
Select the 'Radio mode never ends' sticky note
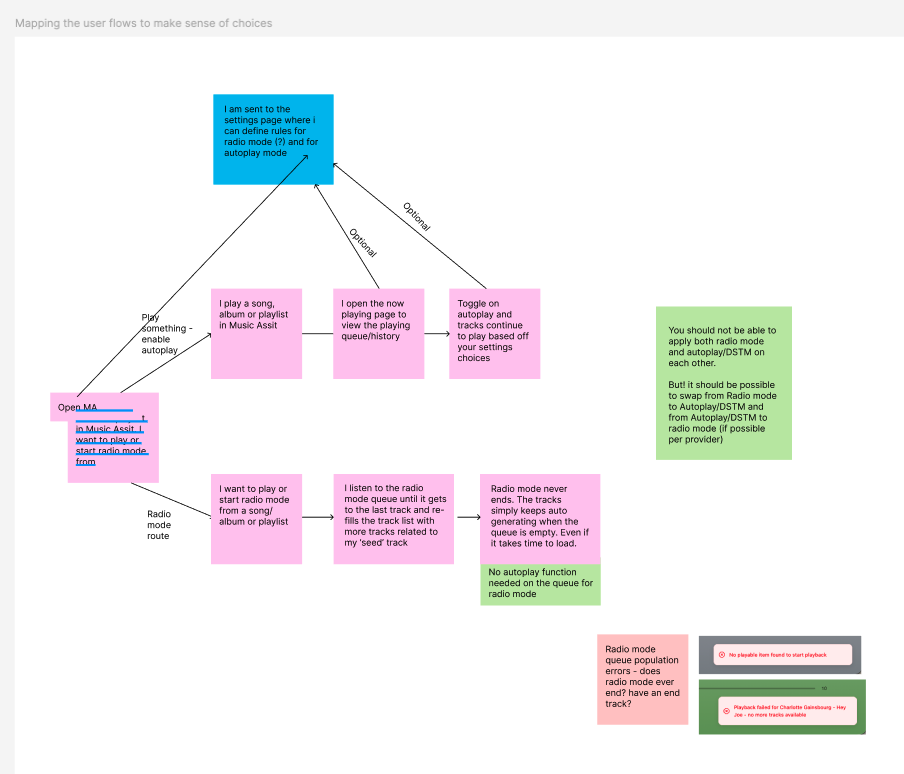point(540,519)
